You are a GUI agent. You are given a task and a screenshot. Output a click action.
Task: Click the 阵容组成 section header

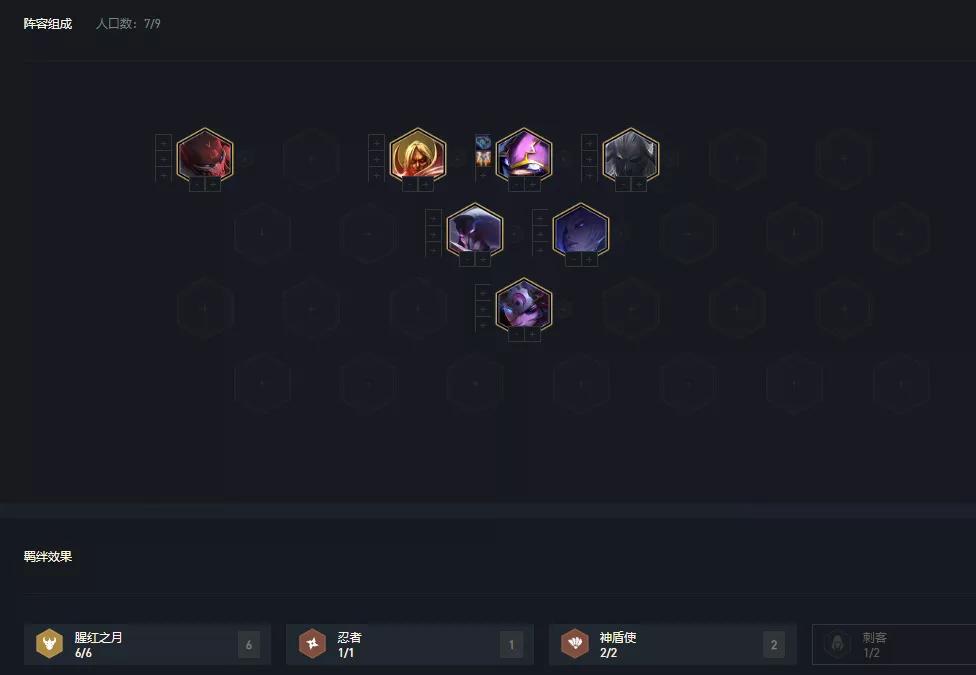pyautogui.click(x=48, y=24)
